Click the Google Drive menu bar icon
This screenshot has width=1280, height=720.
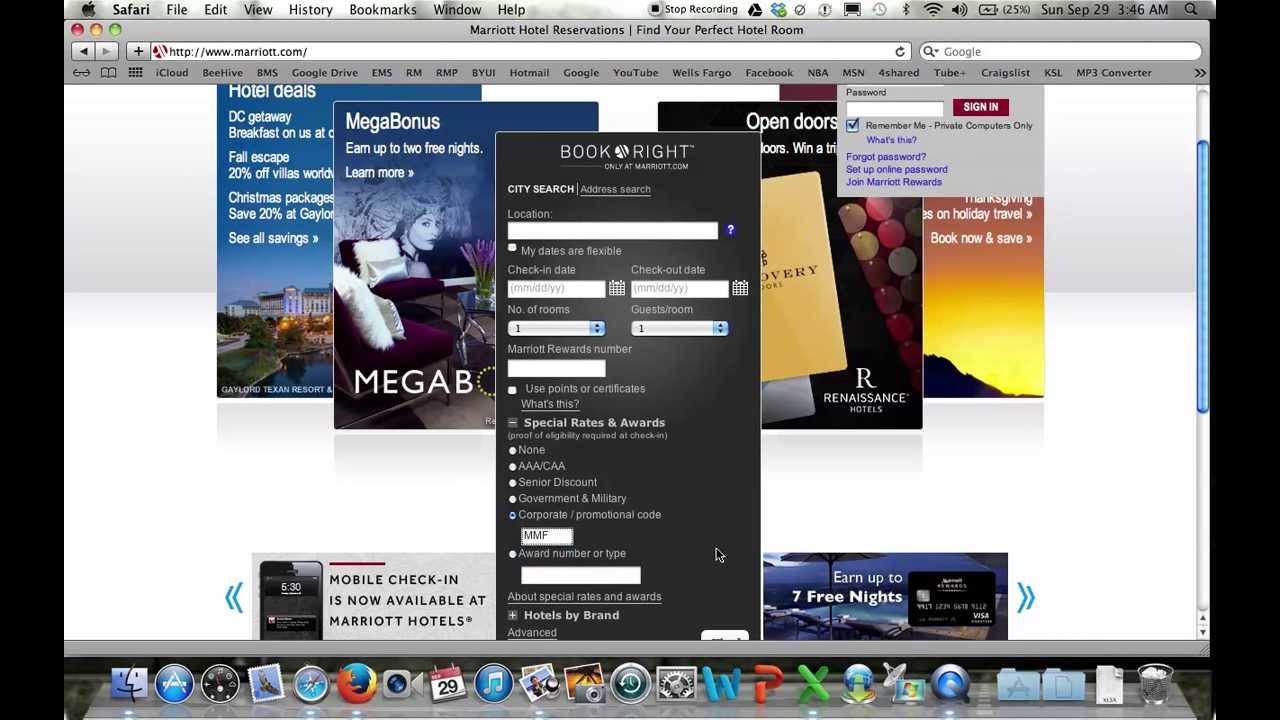755,10
